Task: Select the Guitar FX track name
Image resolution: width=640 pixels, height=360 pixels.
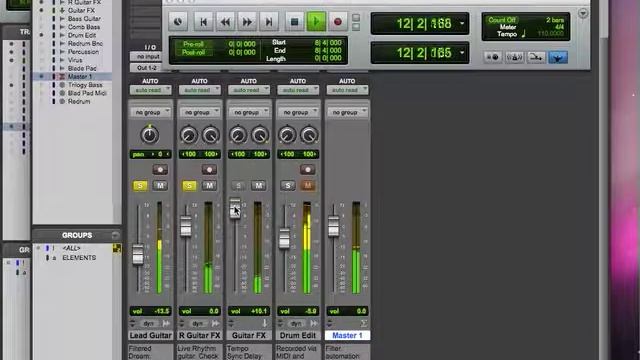Action: pos(249,336)
